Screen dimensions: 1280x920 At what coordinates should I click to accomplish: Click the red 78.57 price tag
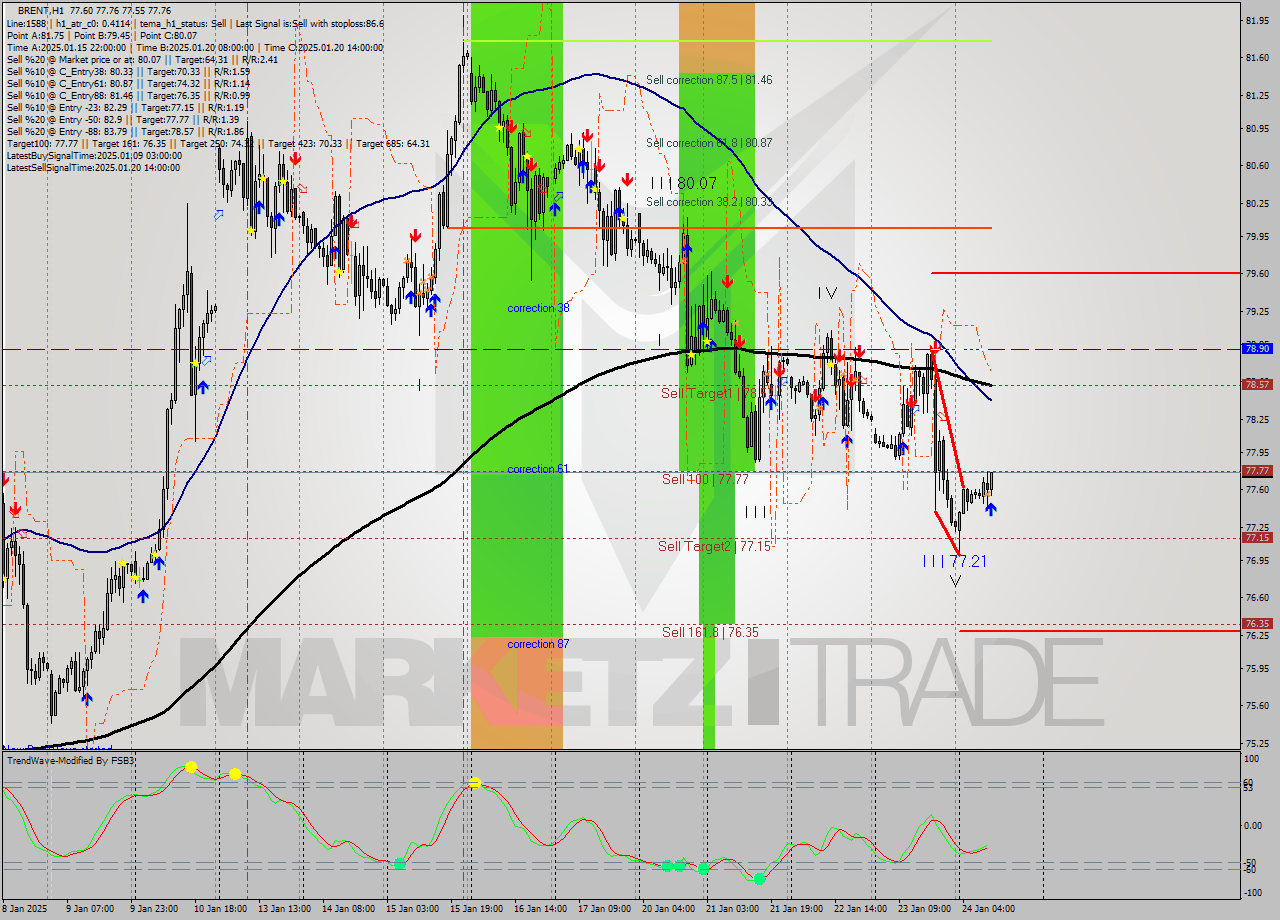pos(1257,384)
